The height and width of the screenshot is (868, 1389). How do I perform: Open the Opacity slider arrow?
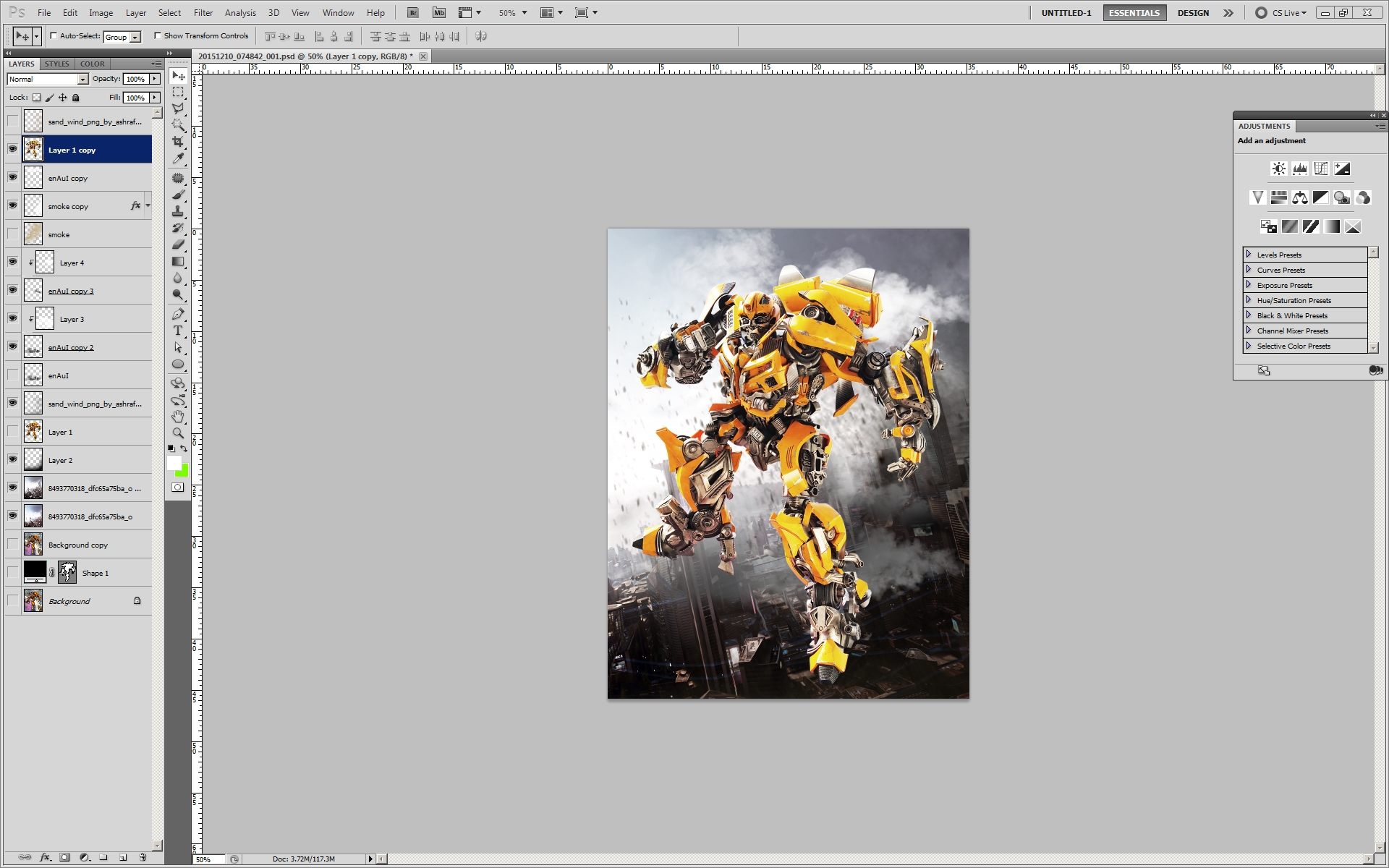[155, 79]
